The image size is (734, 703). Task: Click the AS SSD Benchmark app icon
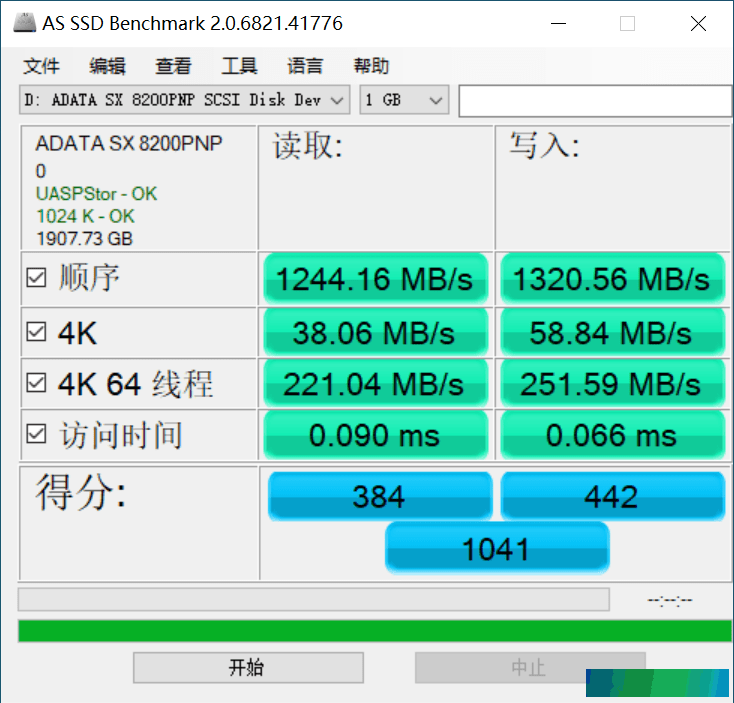(24, 23)
